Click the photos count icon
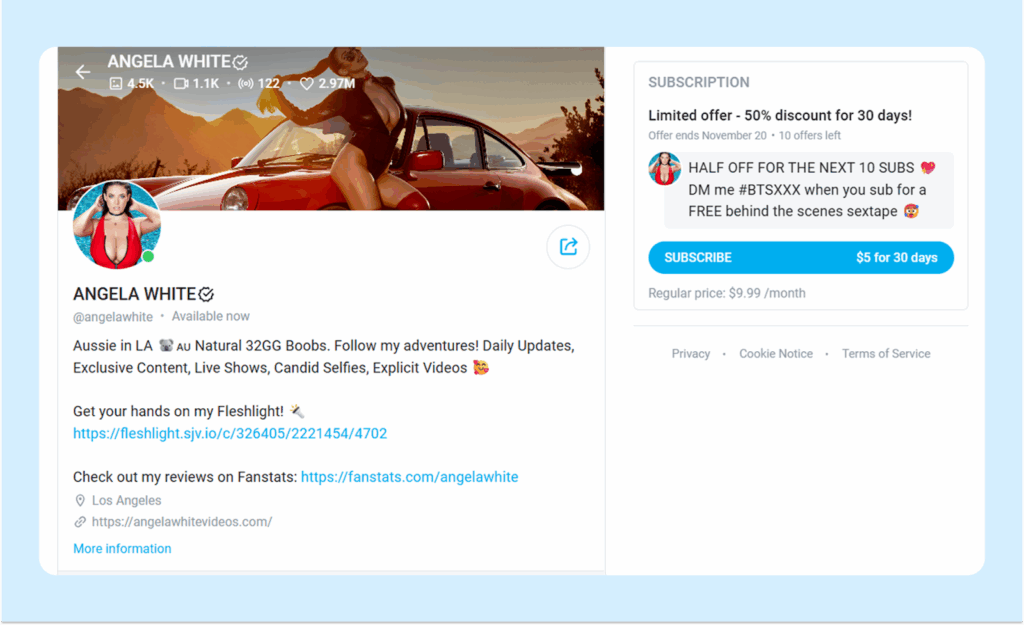Viewport: 1024px width, 625px height. [115, 83]
